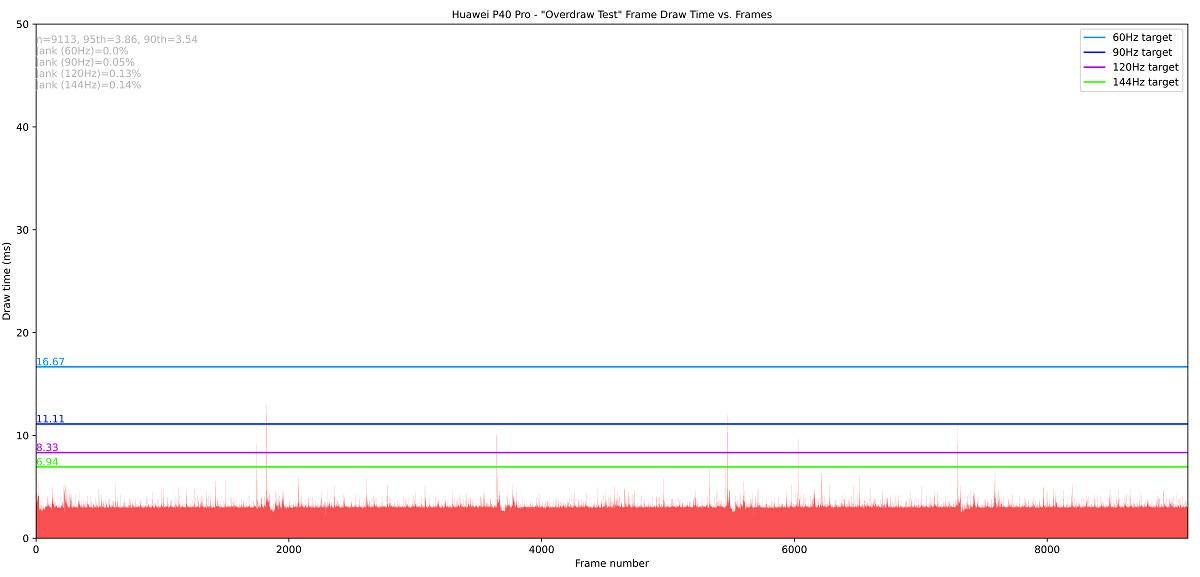Click the "8.33" line annotation
Viewport: 1200px width, 577px height.
click(x=47, y=448)
